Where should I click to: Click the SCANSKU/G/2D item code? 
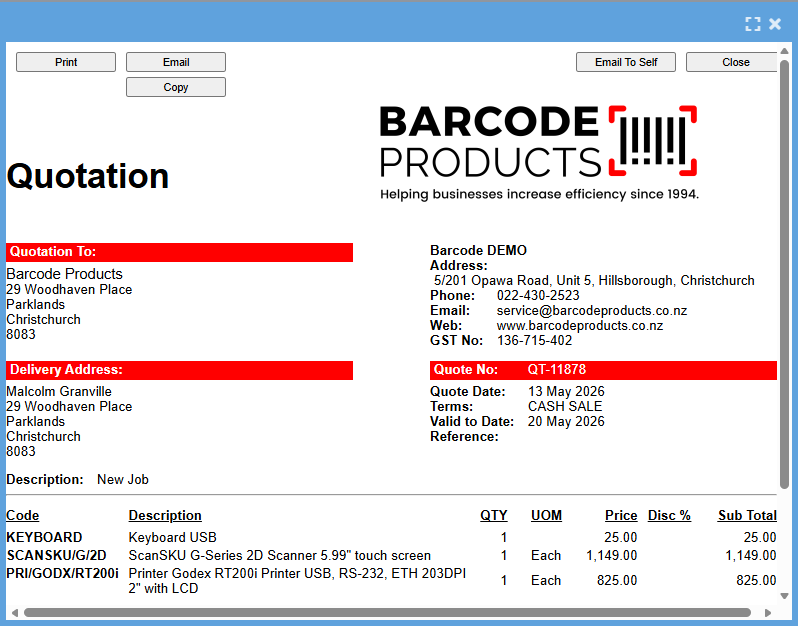(56, 555)
